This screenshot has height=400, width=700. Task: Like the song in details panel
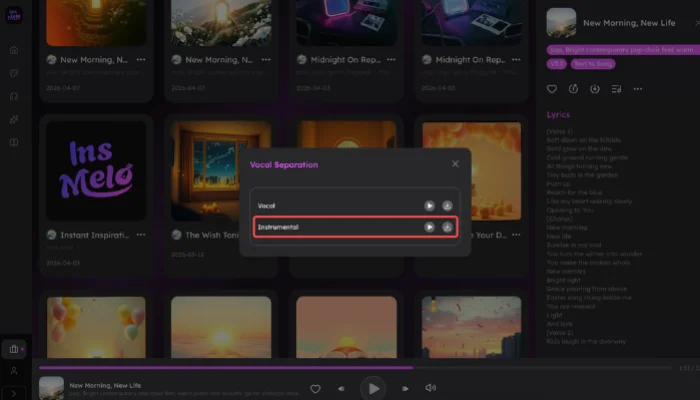(x=552, y=89)
